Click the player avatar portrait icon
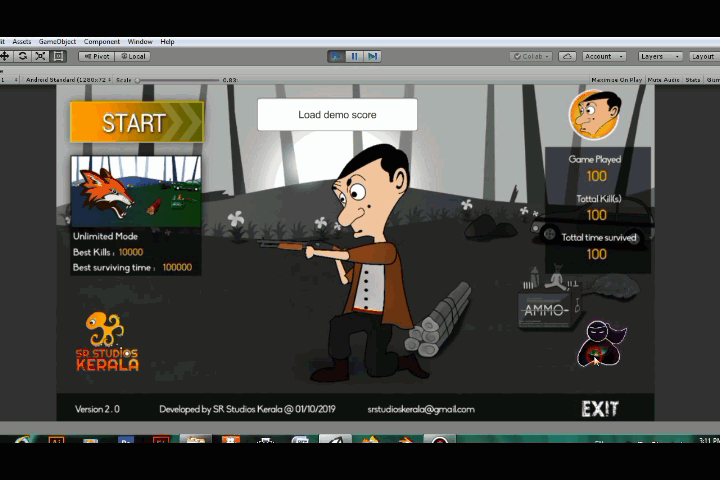The height and width of the screenshot is (480, 720). [595, 114]
